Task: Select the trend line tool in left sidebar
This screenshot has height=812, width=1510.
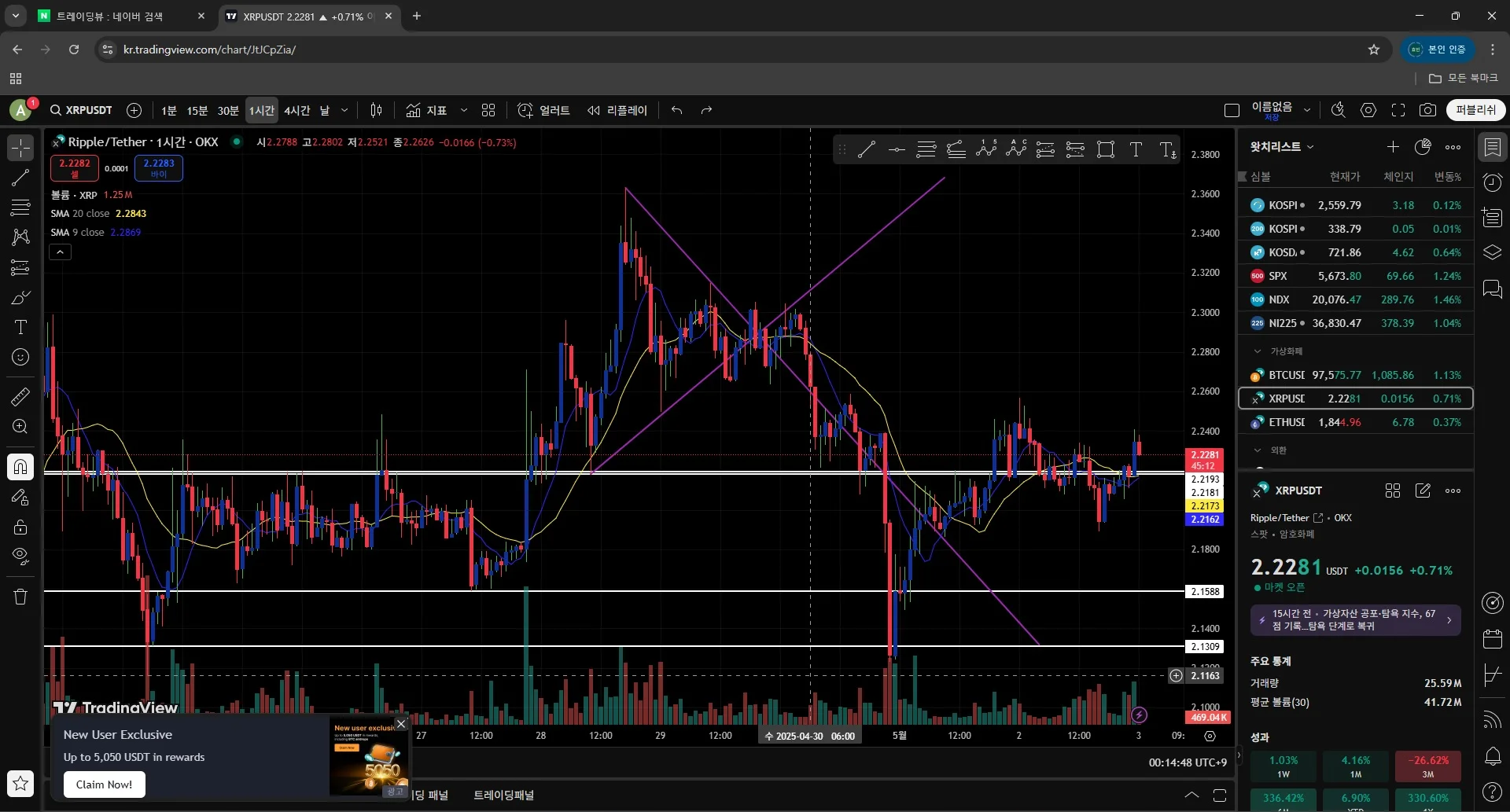Action: click(20, 178)
